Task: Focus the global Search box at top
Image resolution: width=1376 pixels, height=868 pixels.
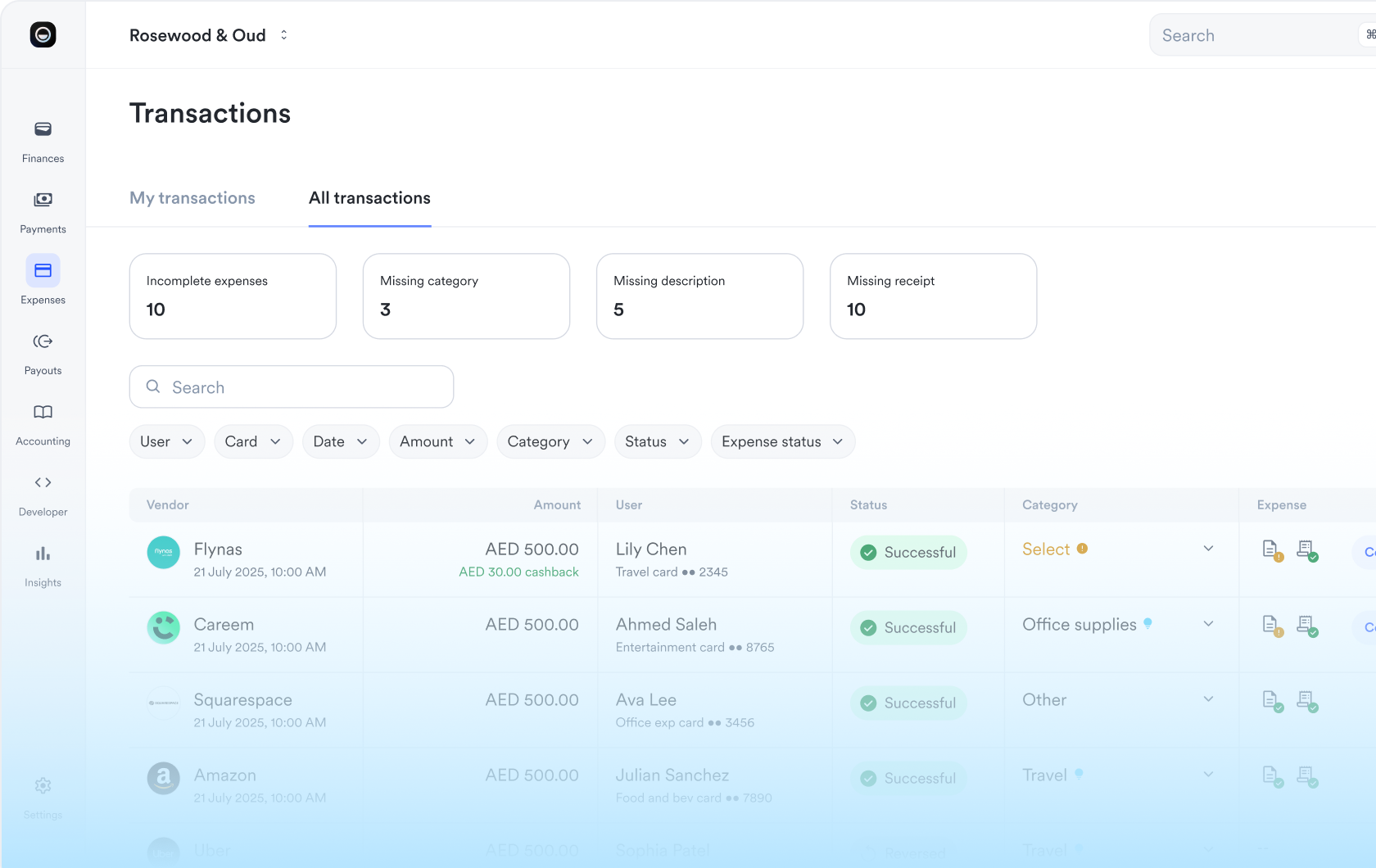Action: point(1262,35)
